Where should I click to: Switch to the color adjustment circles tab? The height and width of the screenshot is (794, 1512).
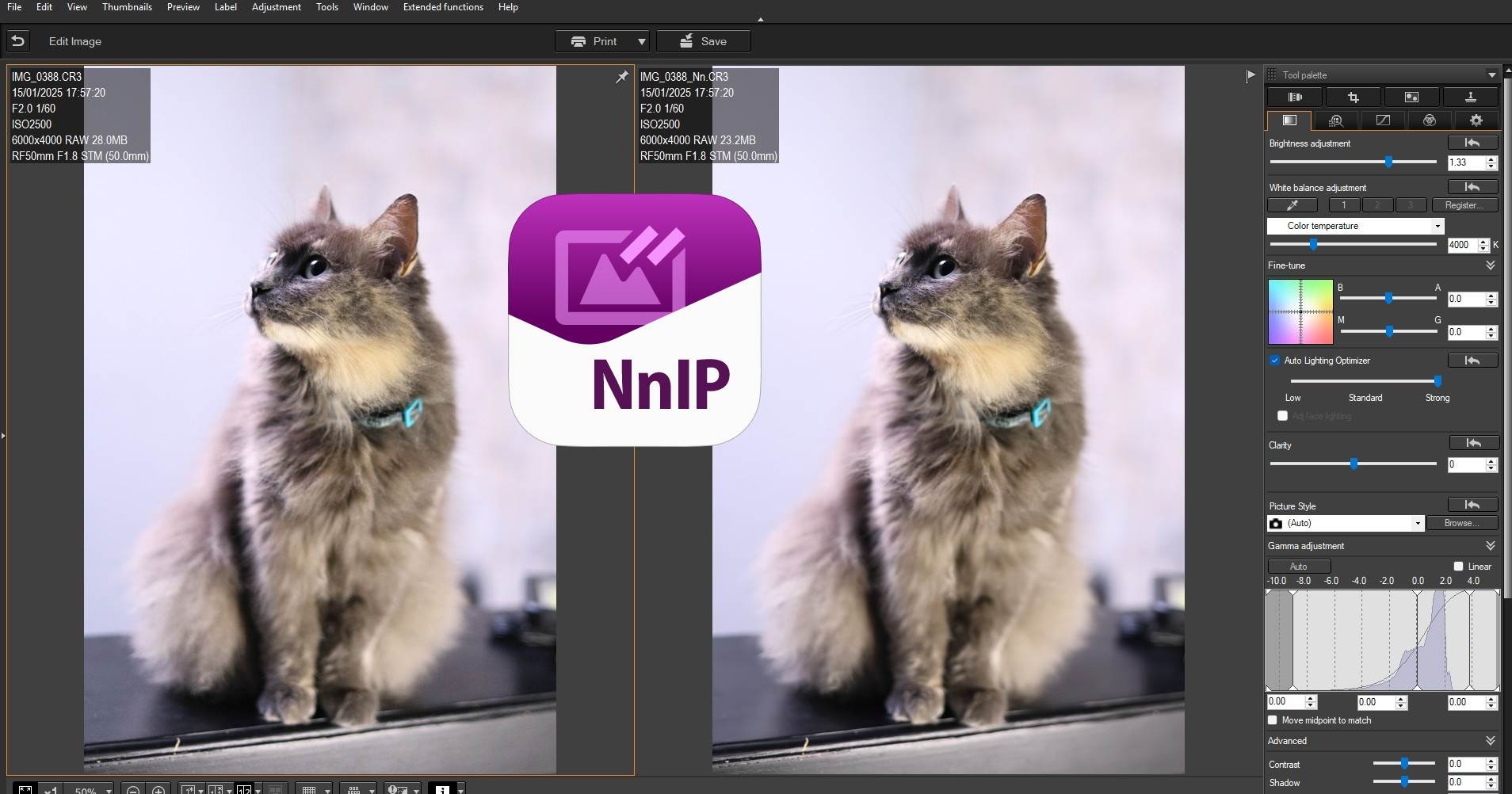coord(1429,120)
